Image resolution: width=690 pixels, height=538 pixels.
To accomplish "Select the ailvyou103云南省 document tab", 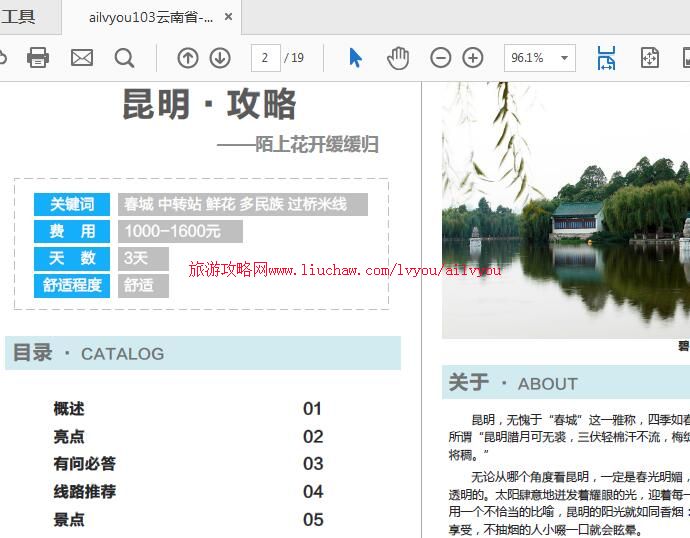I will 150,17.
